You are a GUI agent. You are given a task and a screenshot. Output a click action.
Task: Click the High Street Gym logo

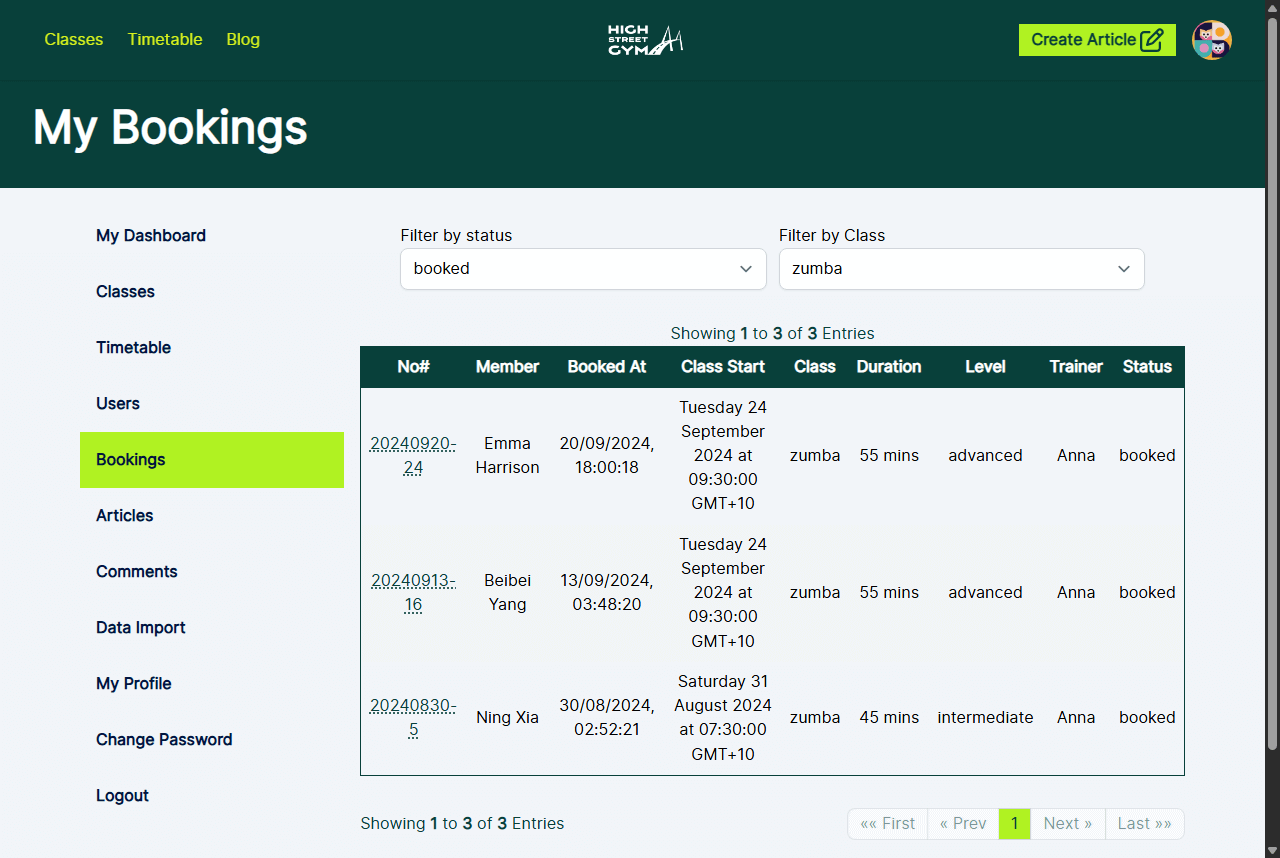coord(645,40)
